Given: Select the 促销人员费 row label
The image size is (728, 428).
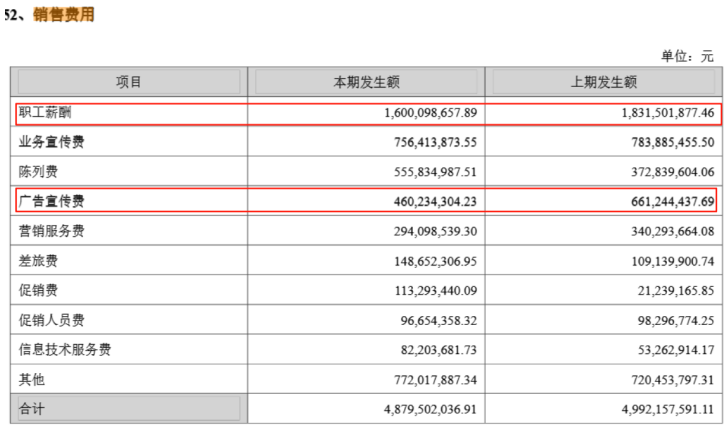Looking at the screenshot, I should tap(52, 320).
